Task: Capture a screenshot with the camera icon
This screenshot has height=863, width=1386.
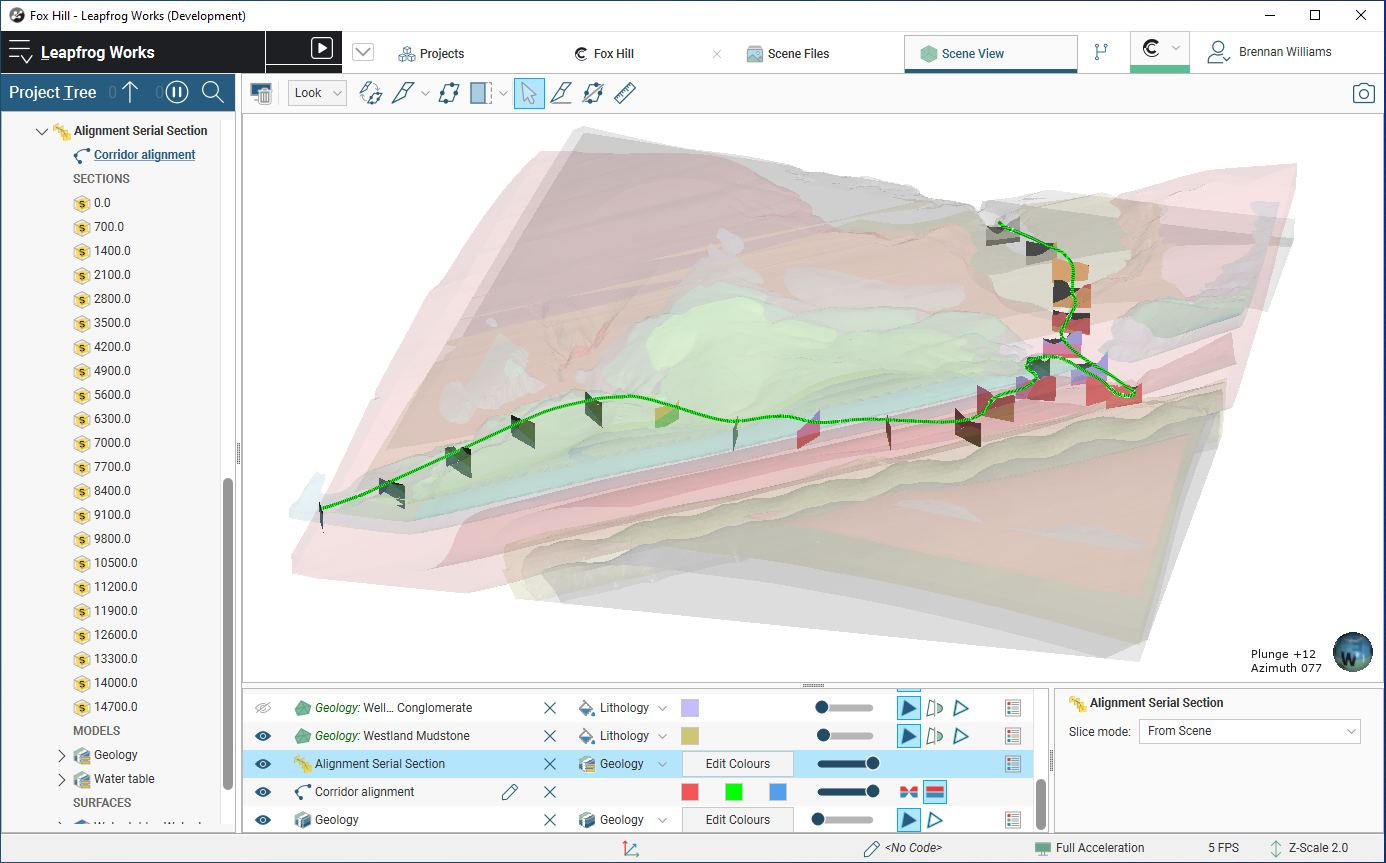Action: (x=1364, y=92)
